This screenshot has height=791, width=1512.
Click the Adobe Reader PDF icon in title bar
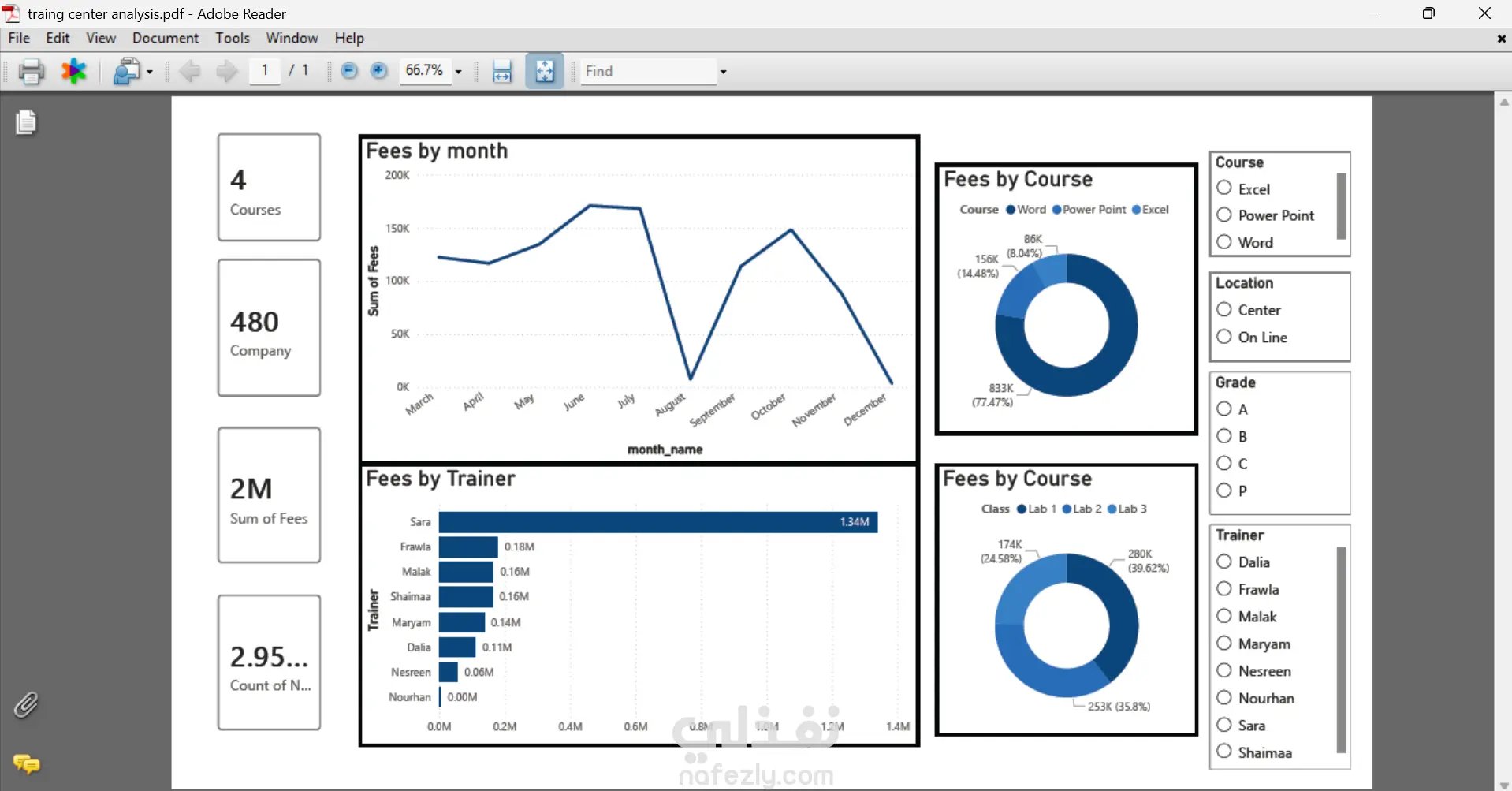tap(11, 13)
